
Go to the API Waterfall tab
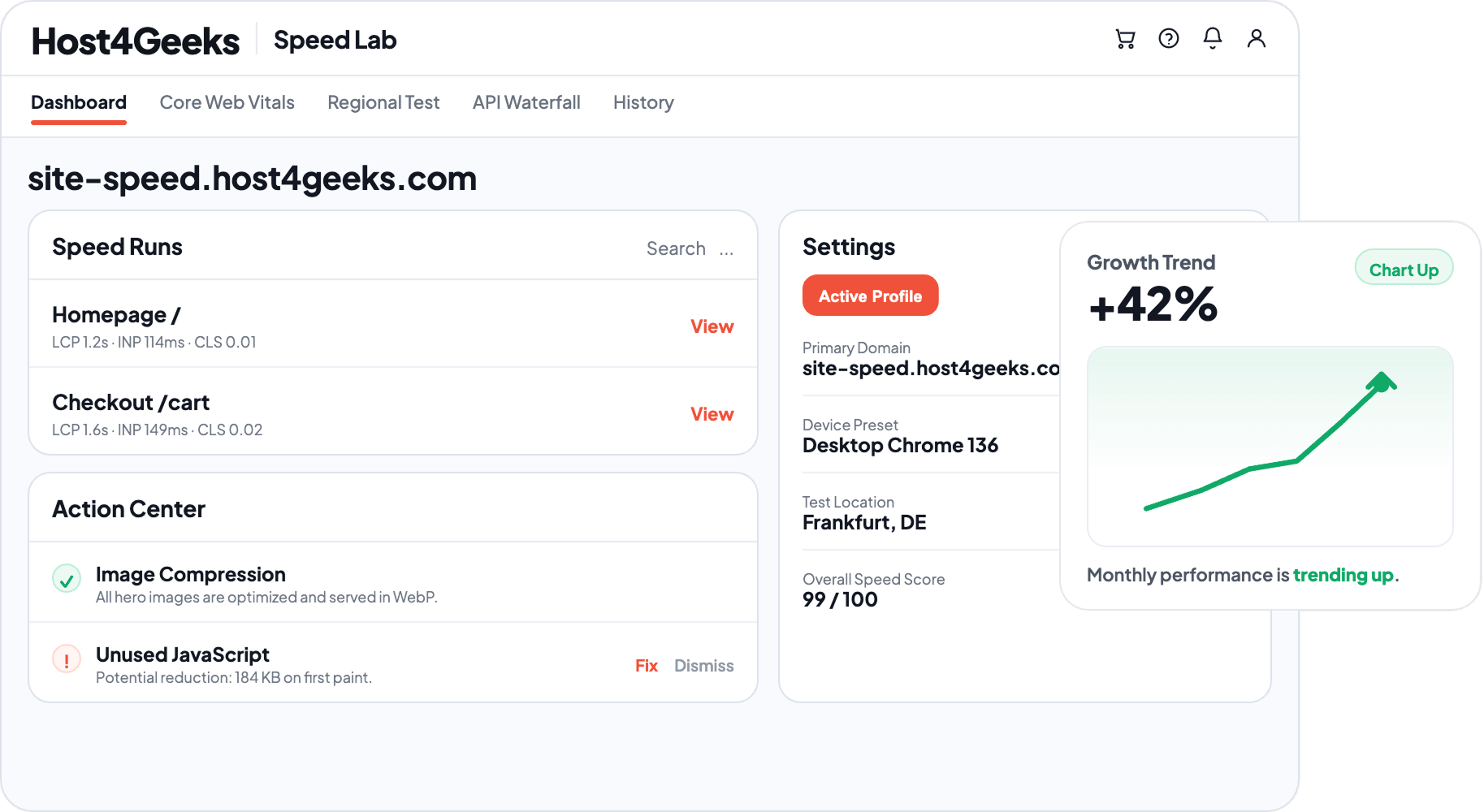tap(526, 102)
